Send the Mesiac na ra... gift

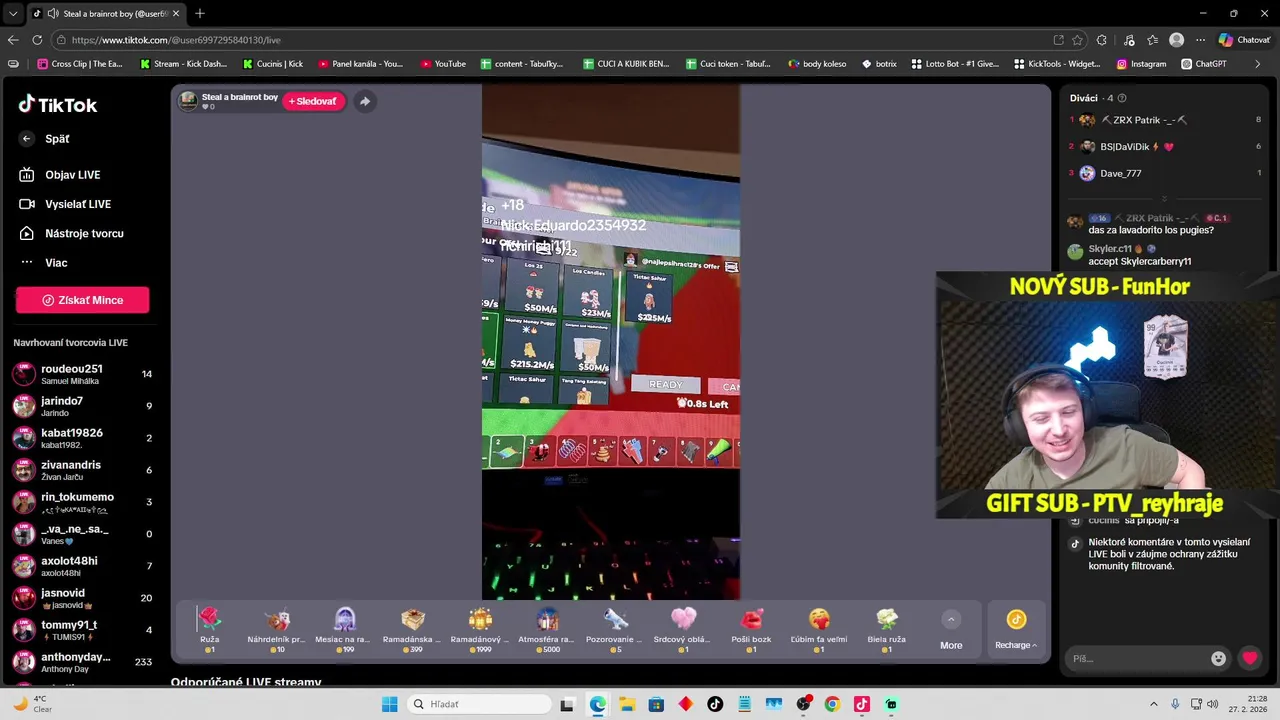click(345, 630)
